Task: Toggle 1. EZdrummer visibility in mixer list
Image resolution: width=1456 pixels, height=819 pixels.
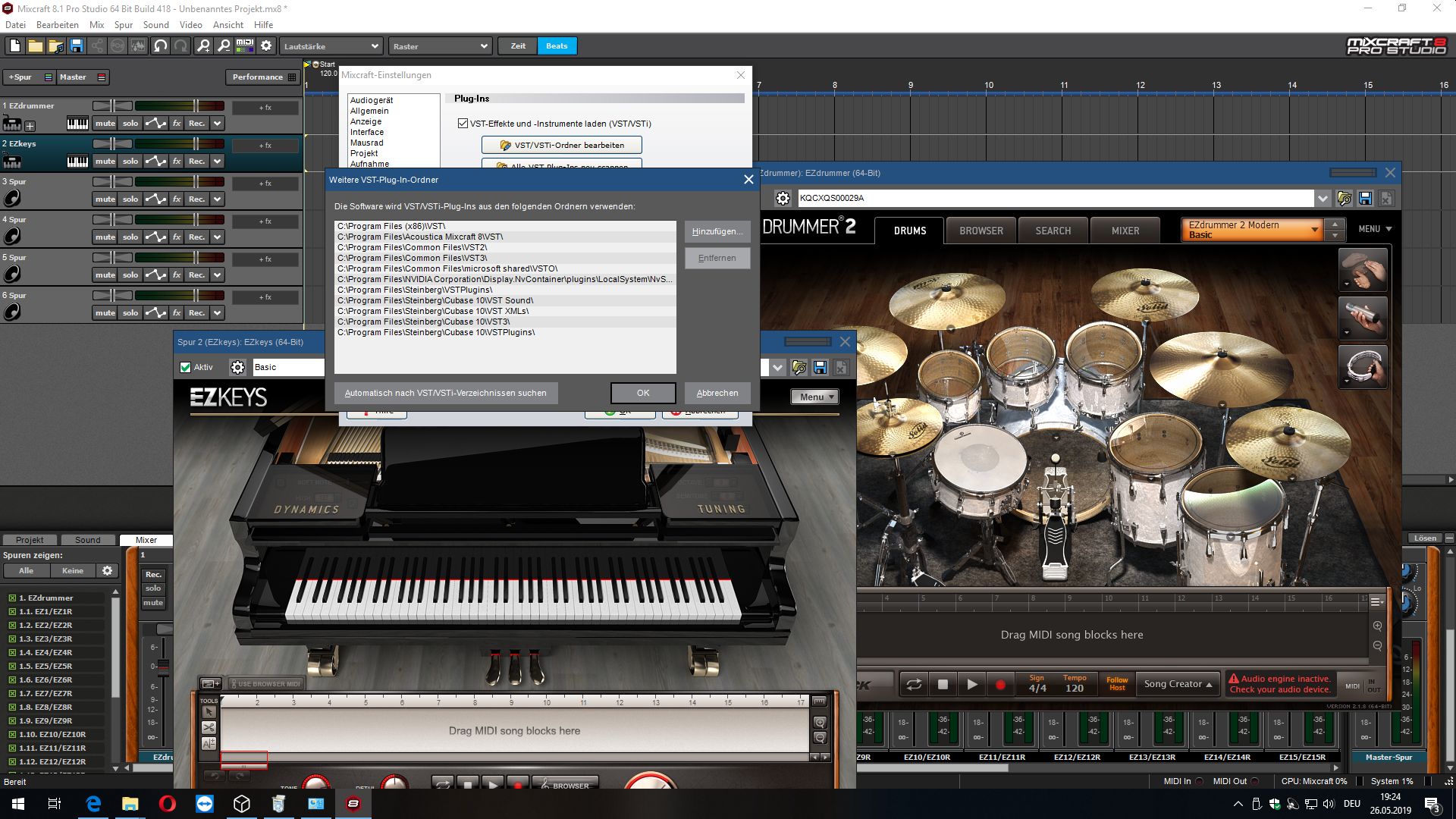Action: [x=12, y=598]
